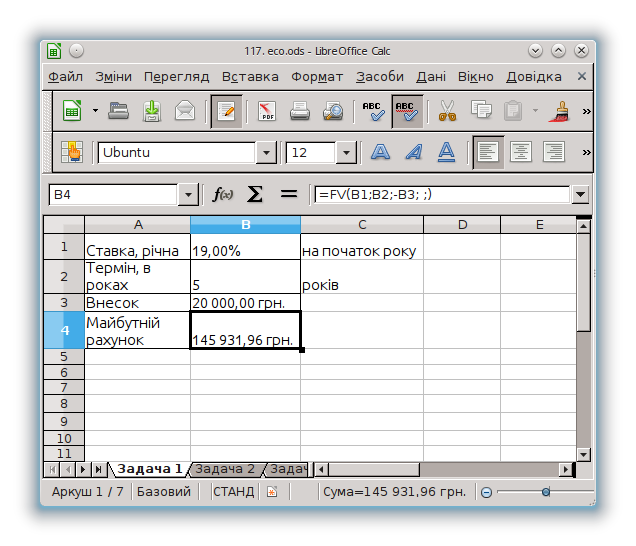Click the Cut scissors icon
The image size is (636, 546).
point(447,111)
